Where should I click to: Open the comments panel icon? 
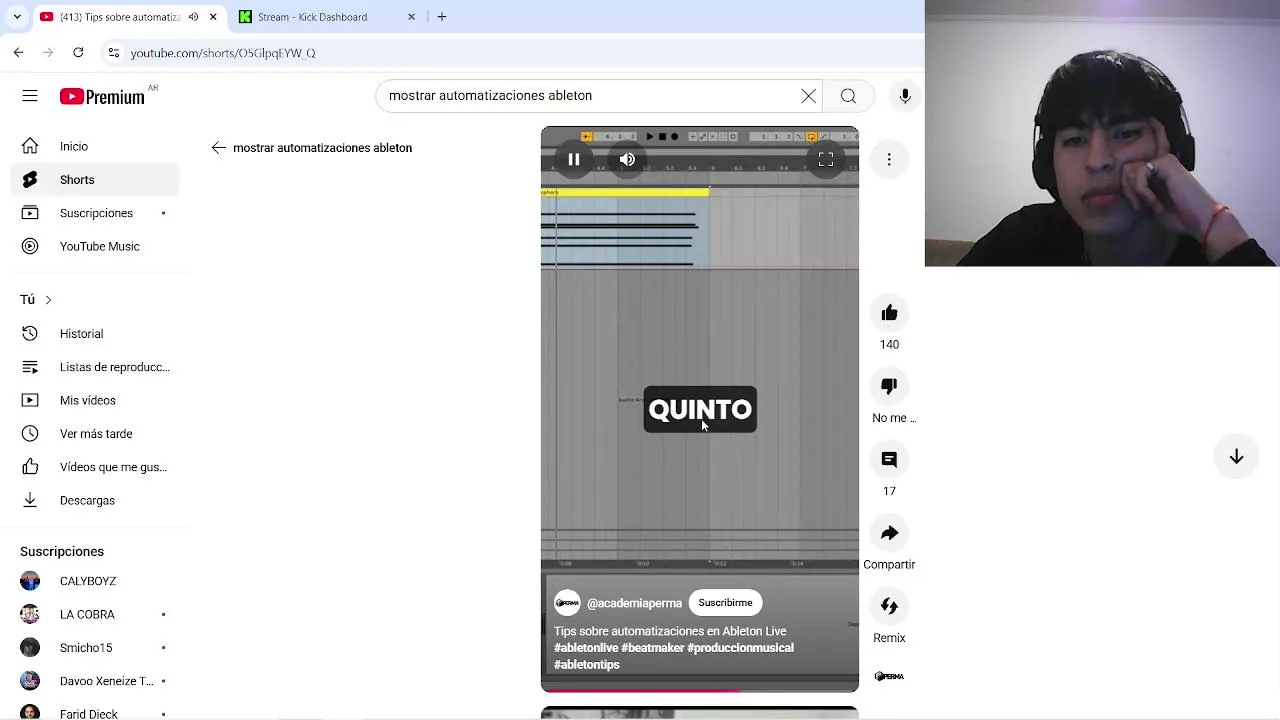pos(889,460)
